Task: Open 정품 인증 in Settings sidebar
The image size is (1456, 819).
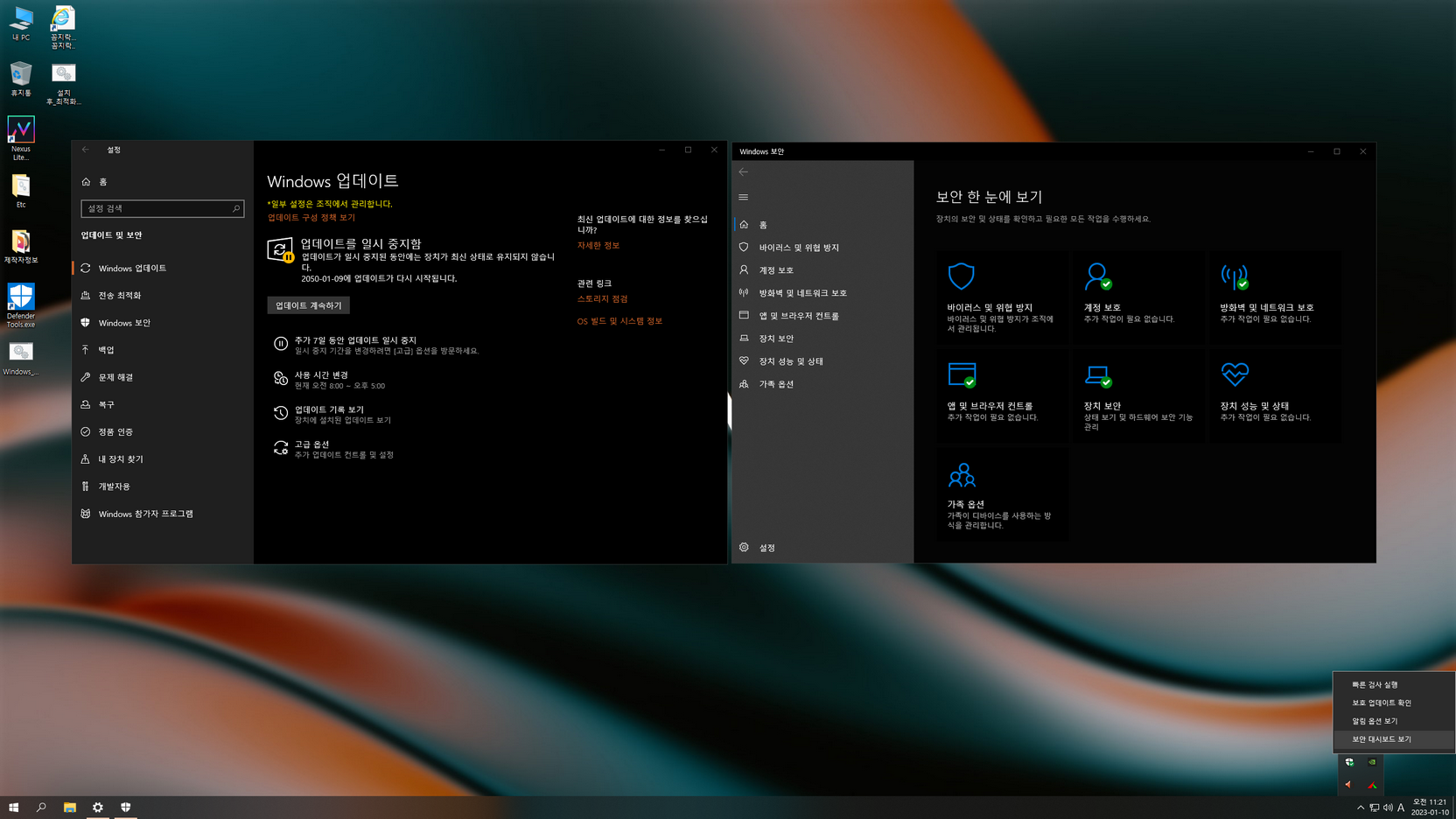Action: tap(163, 431)
